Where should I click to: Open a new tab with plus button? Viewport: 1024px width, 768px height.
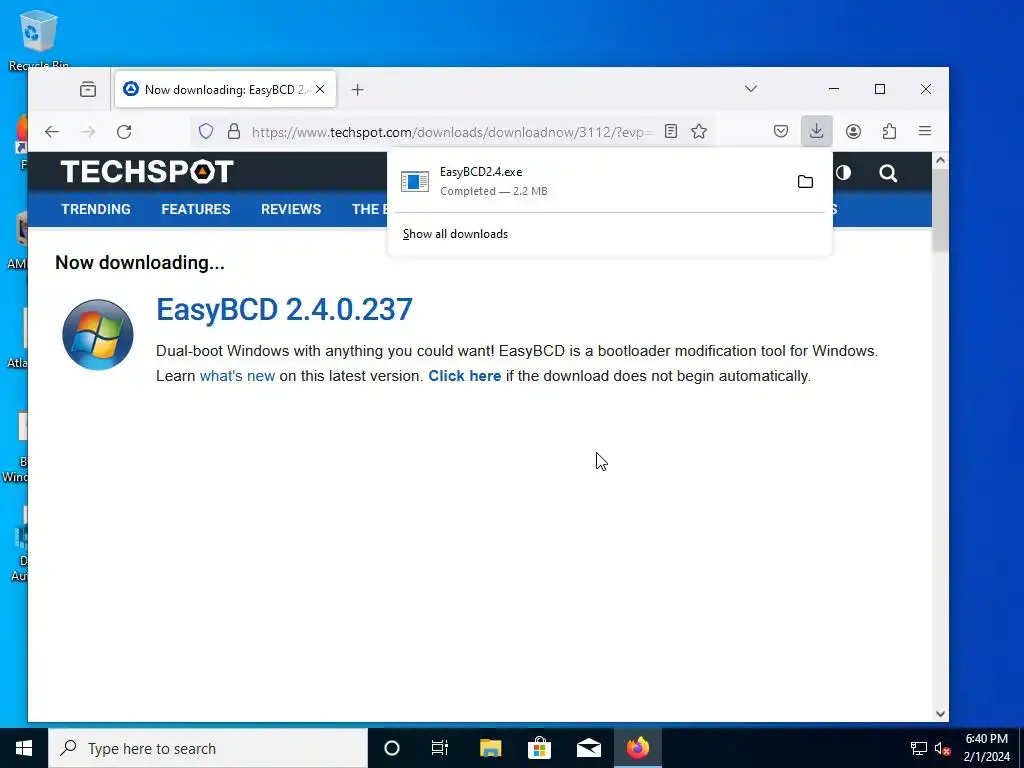[357, 89]
